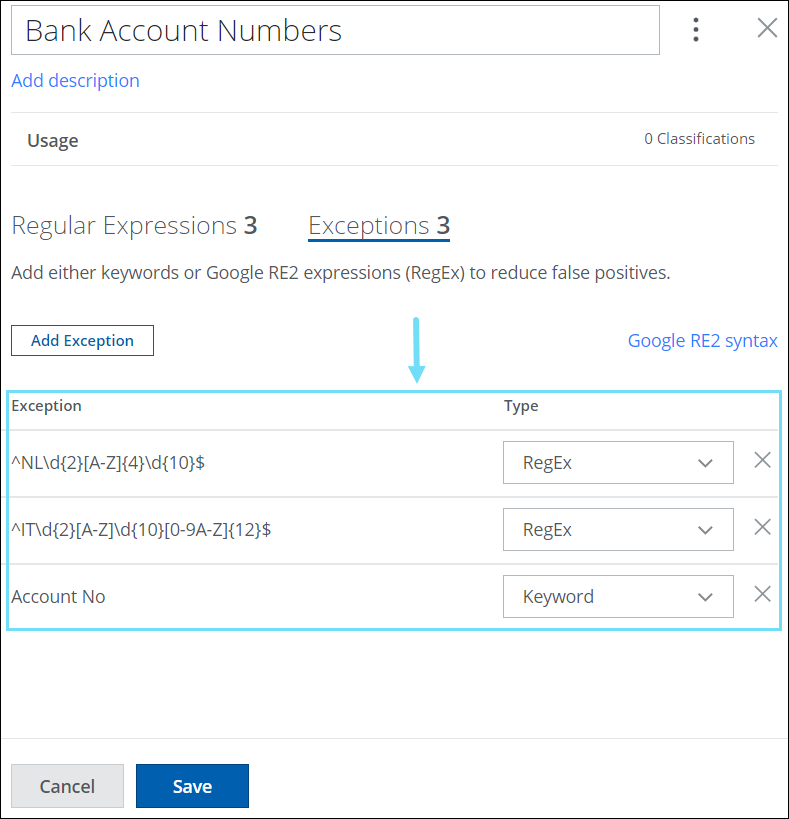789x819 pixels.
Task: Edit the ^NL exception expression text
Action: 109,463
